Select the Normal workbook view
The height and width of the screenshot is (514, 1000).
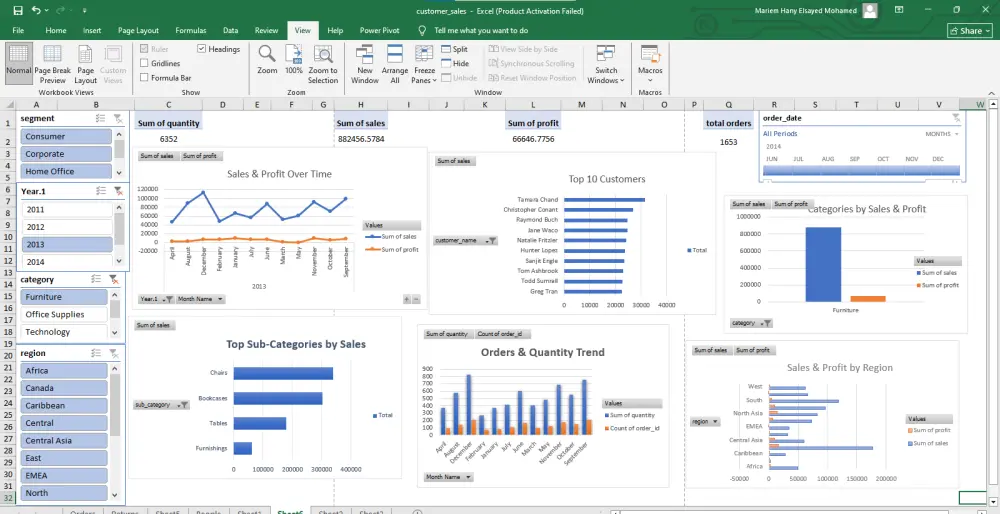pos(18,64)
